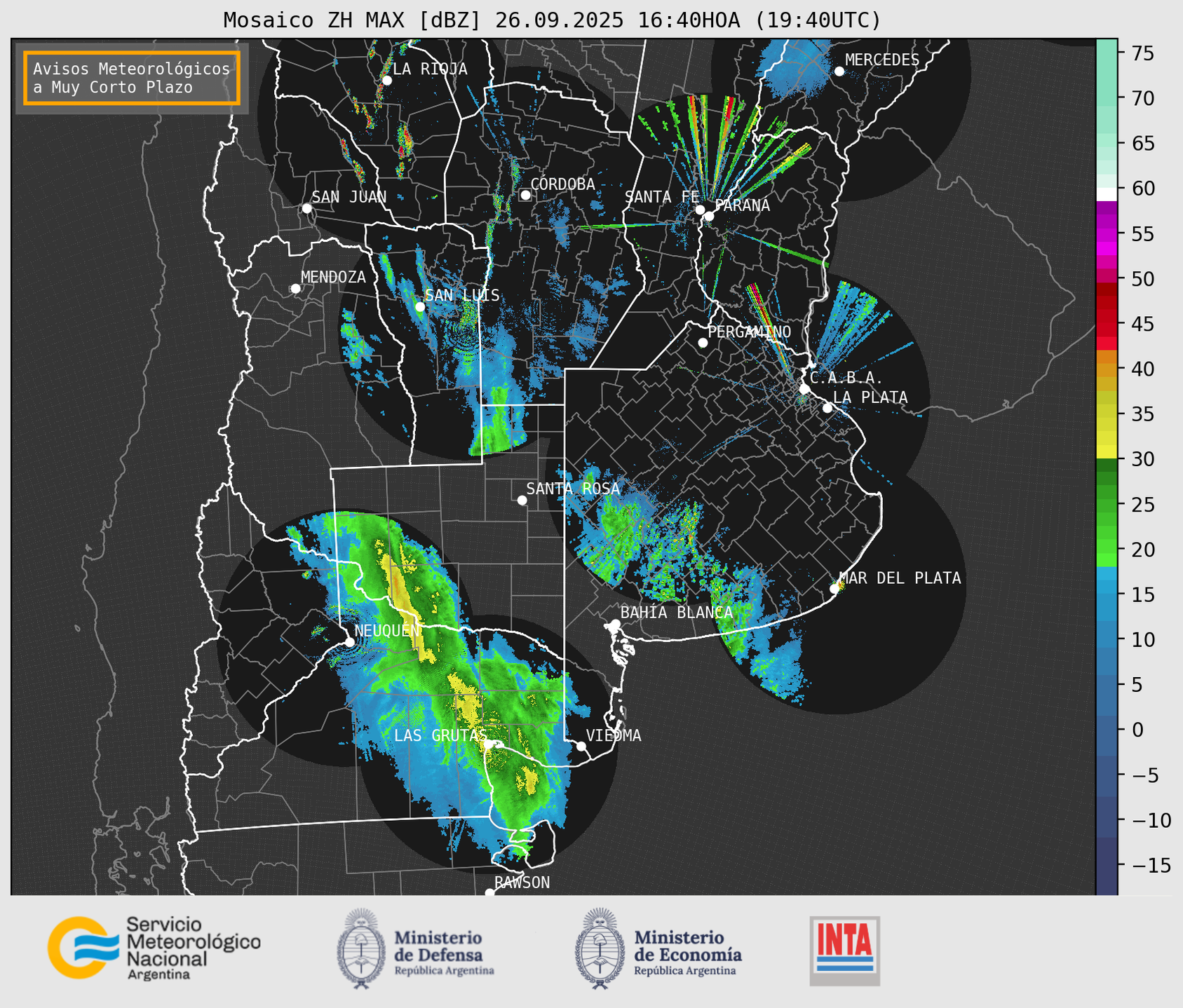Image resolution: width=1183 pixels, height=1008 pixels.
Task: Click the MAR DEL PLATA city marker dot
Action: tap(834, 589)
